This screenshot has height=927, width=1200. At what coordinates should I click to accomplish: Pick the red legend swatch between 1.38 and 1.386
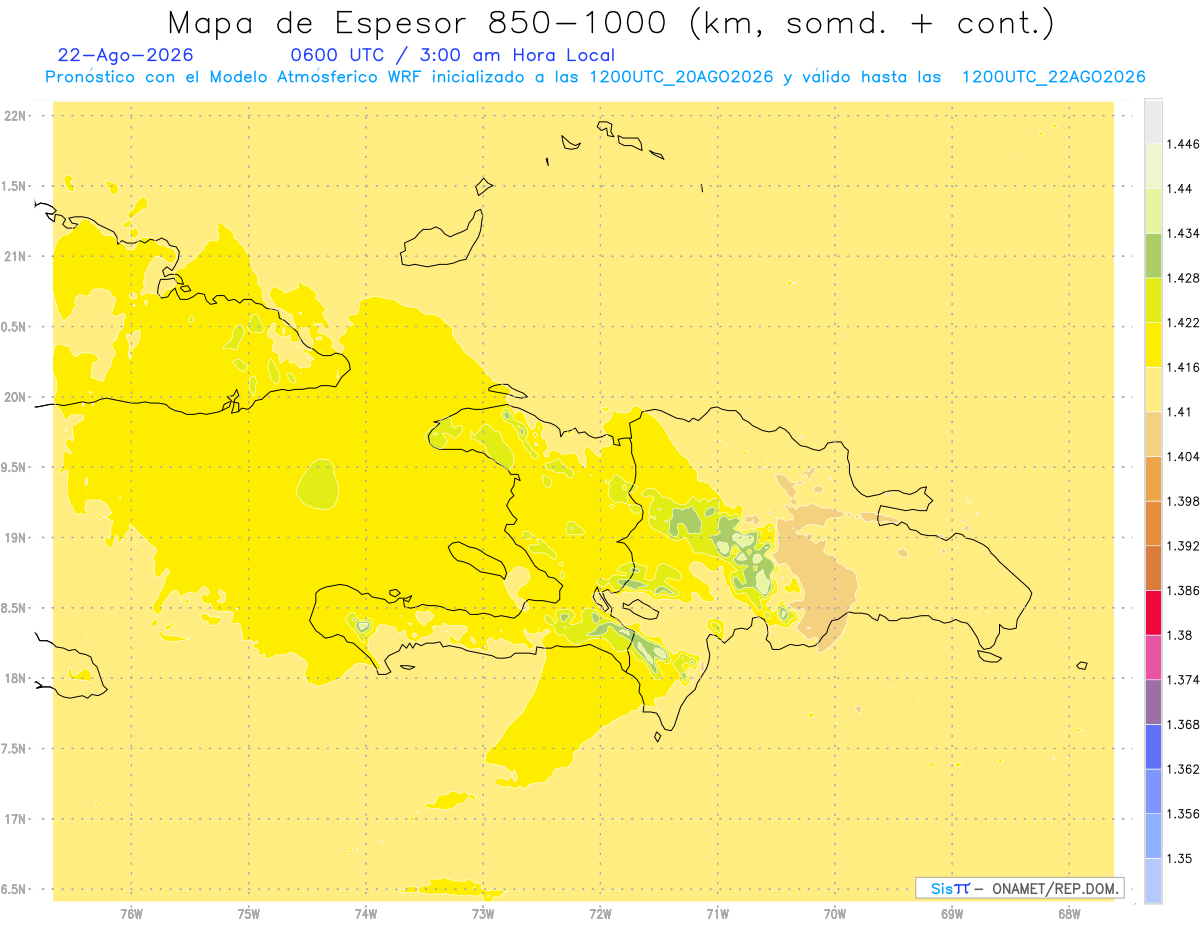(x=1153, y=613)
